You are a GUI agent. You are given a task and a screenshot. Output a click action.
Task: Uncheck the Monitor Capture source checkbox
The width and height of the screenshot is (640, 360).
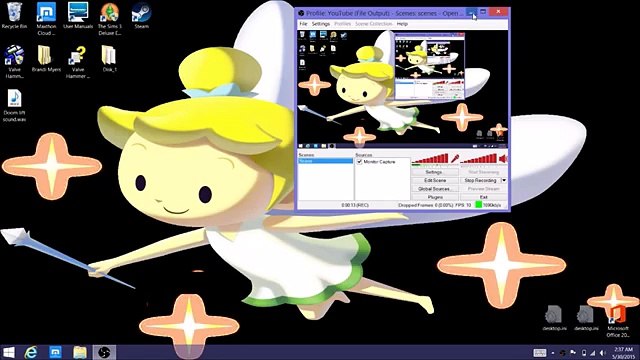pos(360,162)
